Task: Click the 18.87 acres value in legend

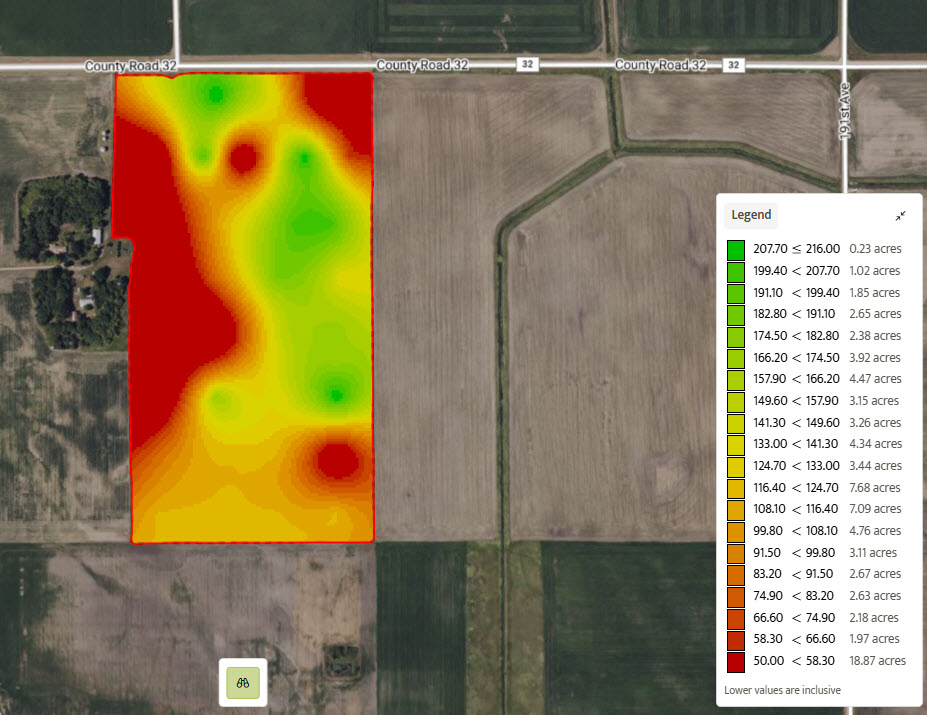Action: tap(877, 661)
